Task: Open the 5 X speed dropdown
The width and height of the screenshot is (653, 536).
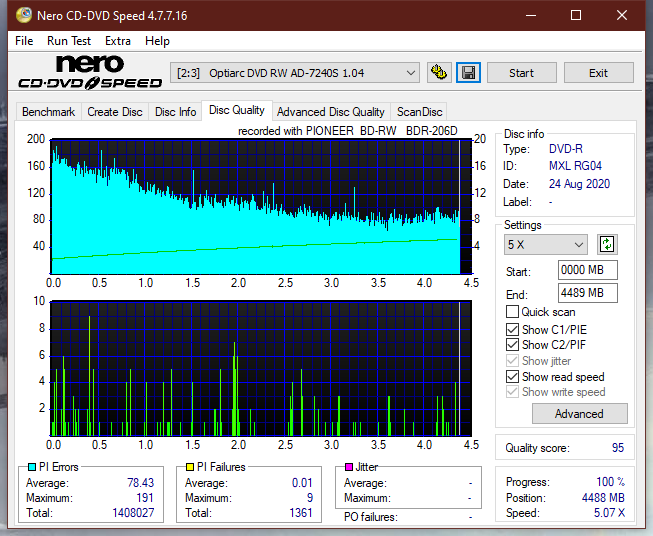Action: [546, 244]
